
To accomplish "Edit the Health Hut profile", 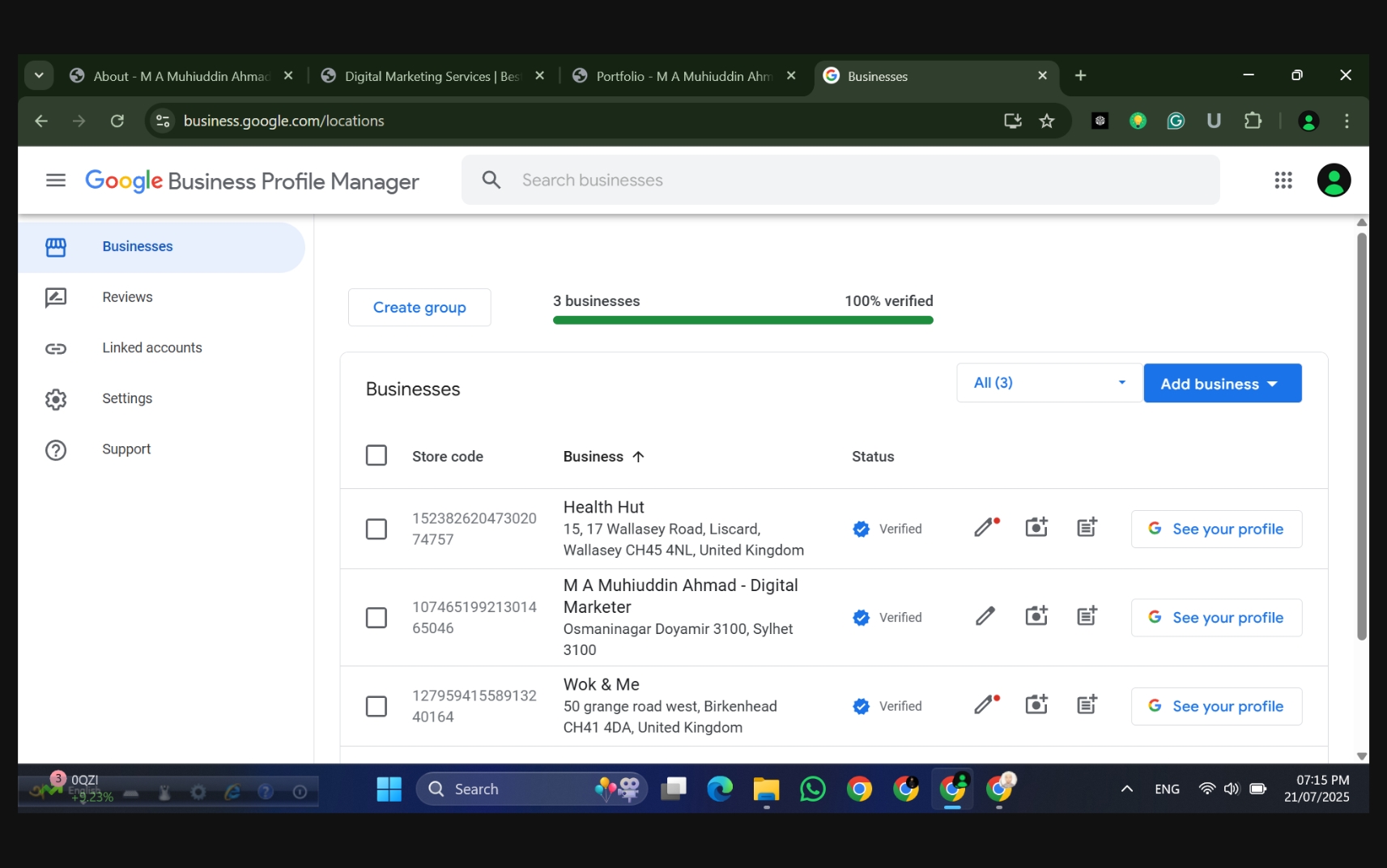I will click(986, 528).
